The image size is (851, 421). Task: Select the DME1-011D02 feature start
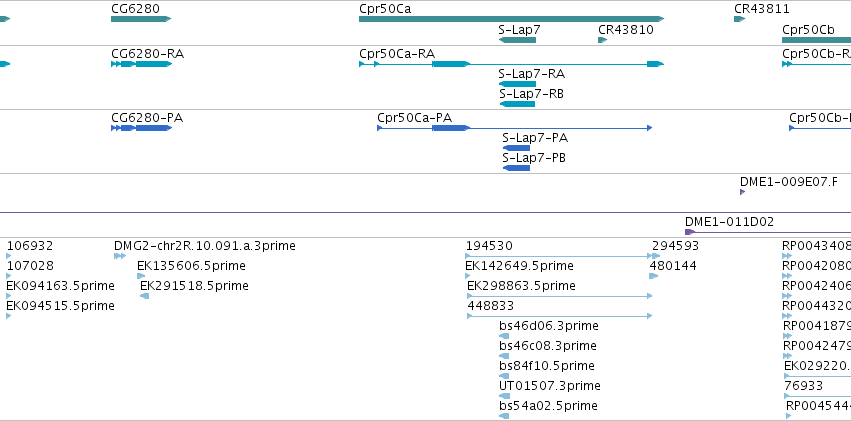(690, 232)
